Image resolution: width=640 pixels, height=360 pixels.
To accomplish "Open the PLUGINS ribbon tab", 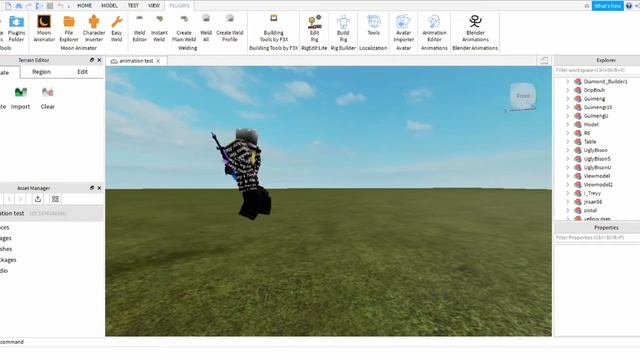I will pyautogui.click(x=179, y=6).
